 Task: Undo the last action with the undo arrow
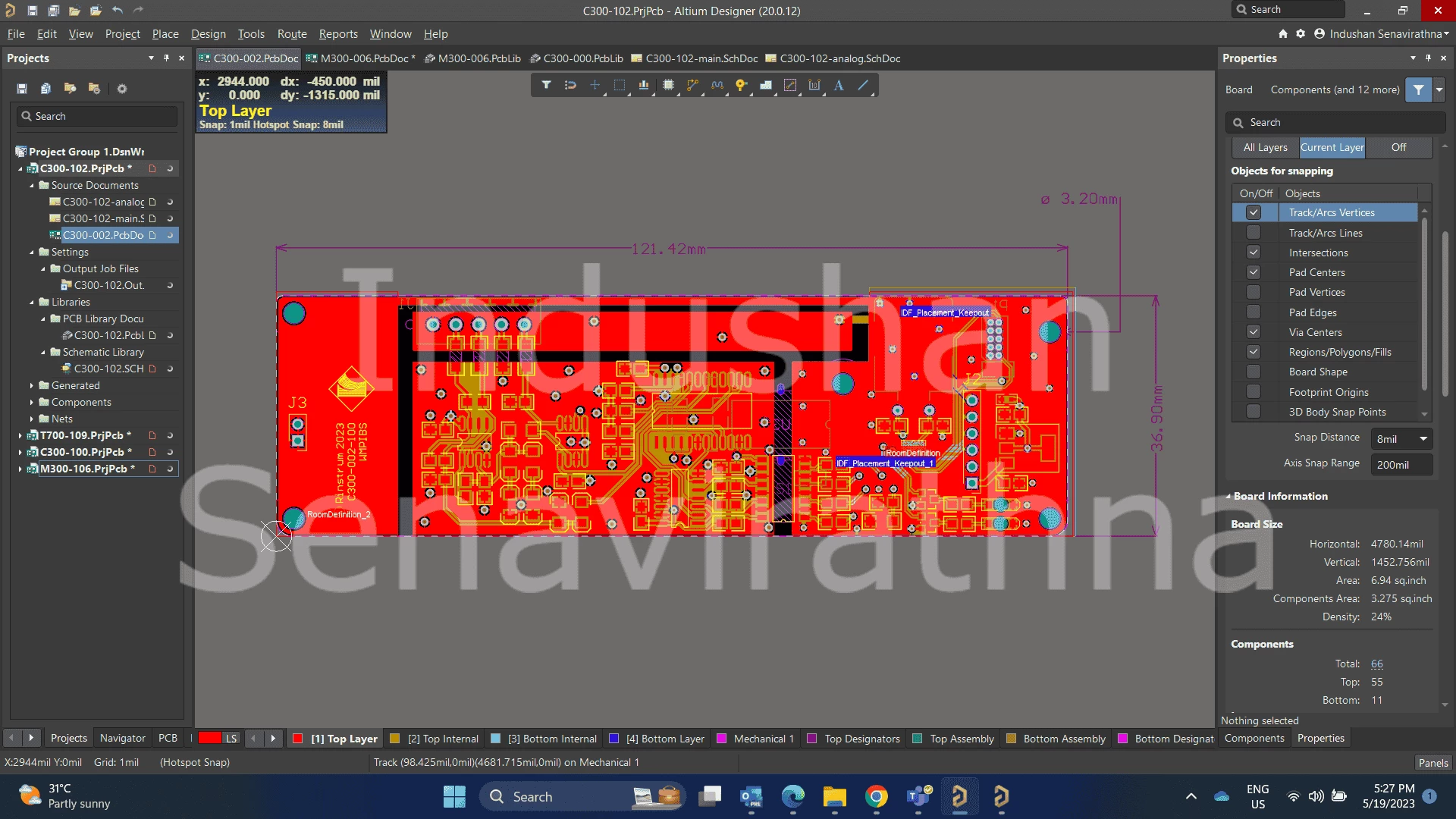click(117, 11)
